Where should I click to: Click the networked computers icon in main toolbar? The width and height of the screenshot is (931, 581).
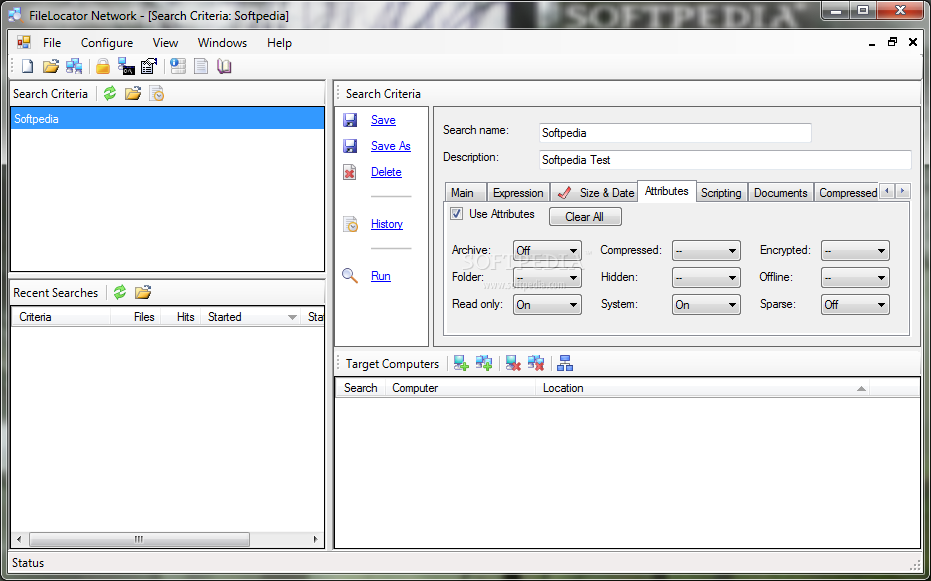[x=74, y=66]
